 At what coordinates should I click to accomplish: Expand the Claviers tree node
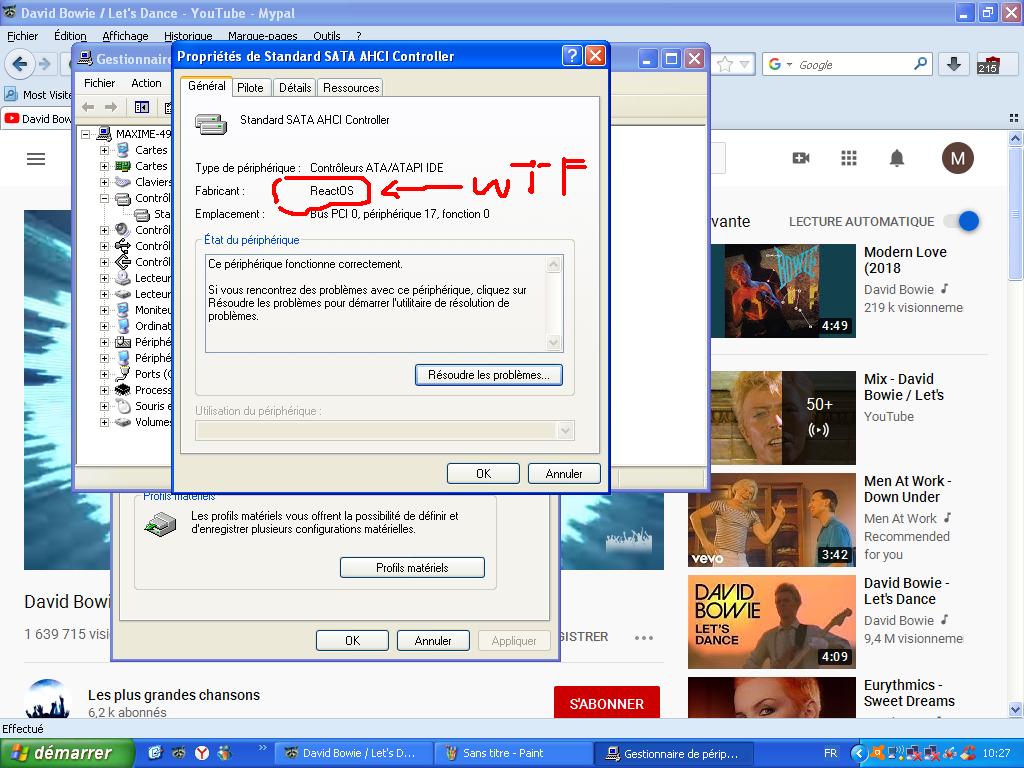pyautogui.click(x=104, y=182)
